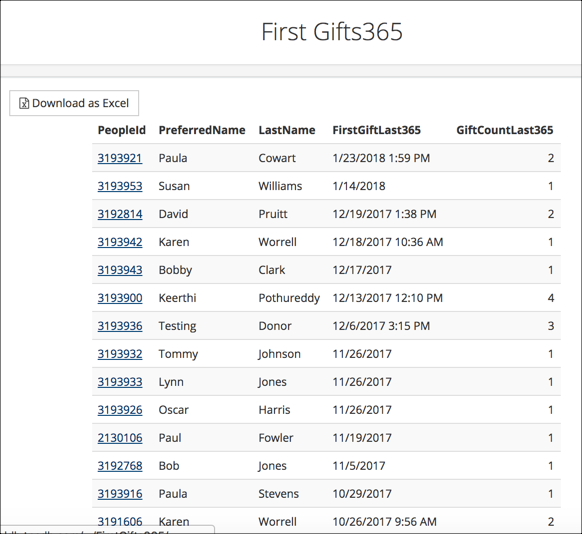Open PeopleId 2130106 for Paul Fowler

tap(120, 438)
